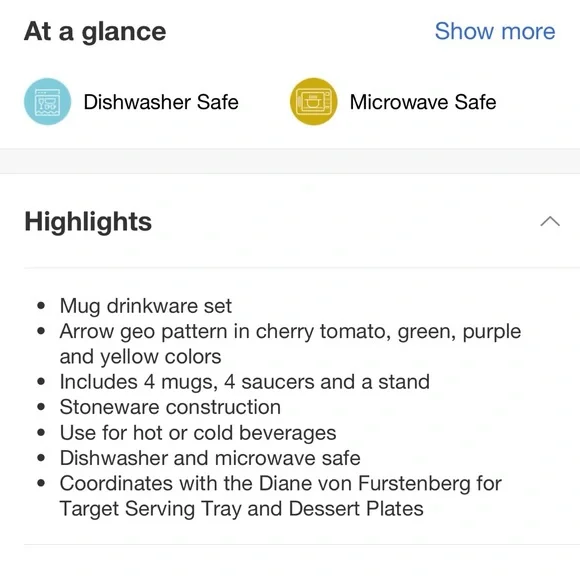Screen dimensions: 580x580
Task: Collapse the Highlights section chevron
Action: pos(550,221)
